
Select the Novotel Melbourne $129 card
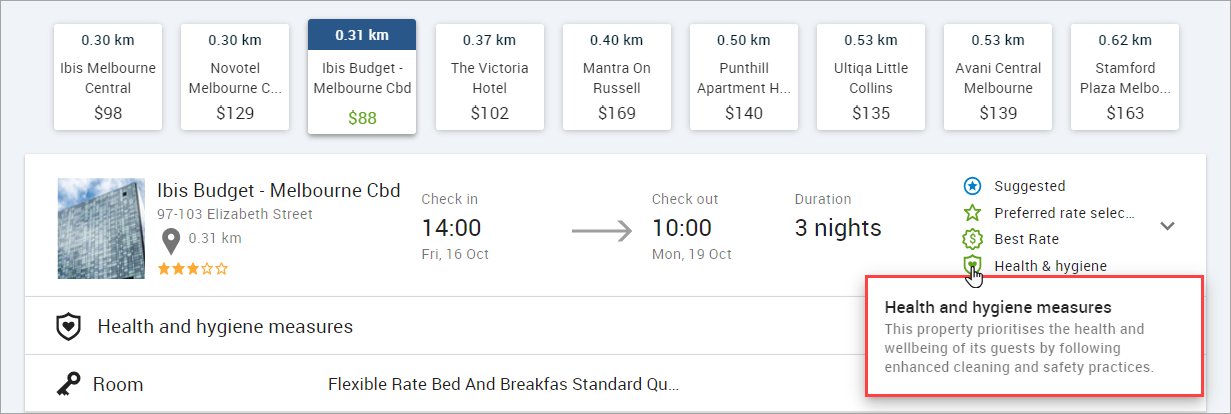pos(234,77)
